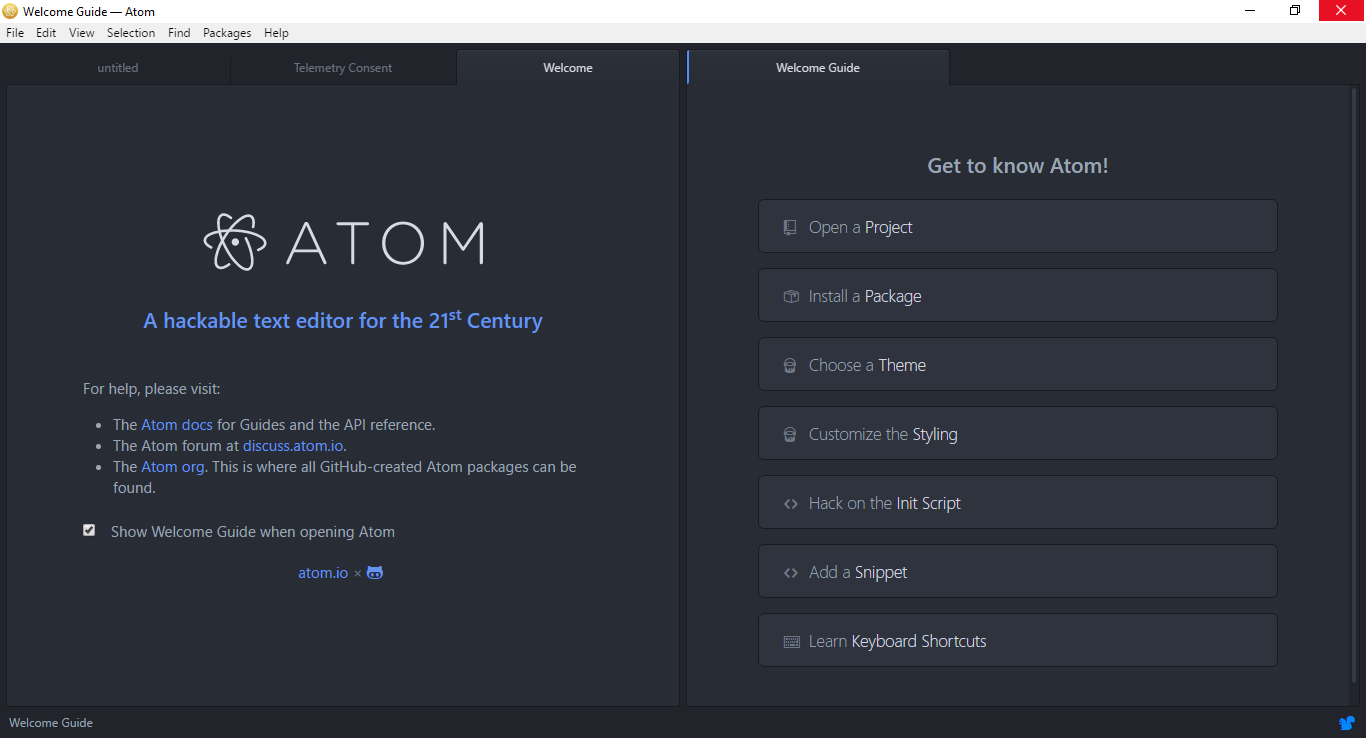Switch to the Telemetry Consent tab
1366x738 pixels.
tap(343, 68)
